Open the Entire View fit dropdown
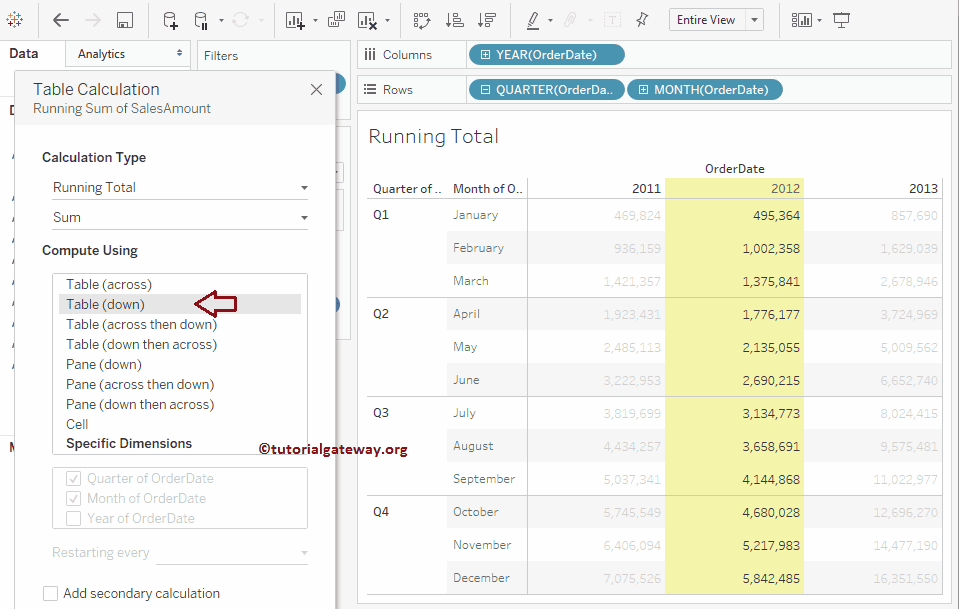This screenshot has height=609, width=959. pyautogui.click(x=716, y=20)
